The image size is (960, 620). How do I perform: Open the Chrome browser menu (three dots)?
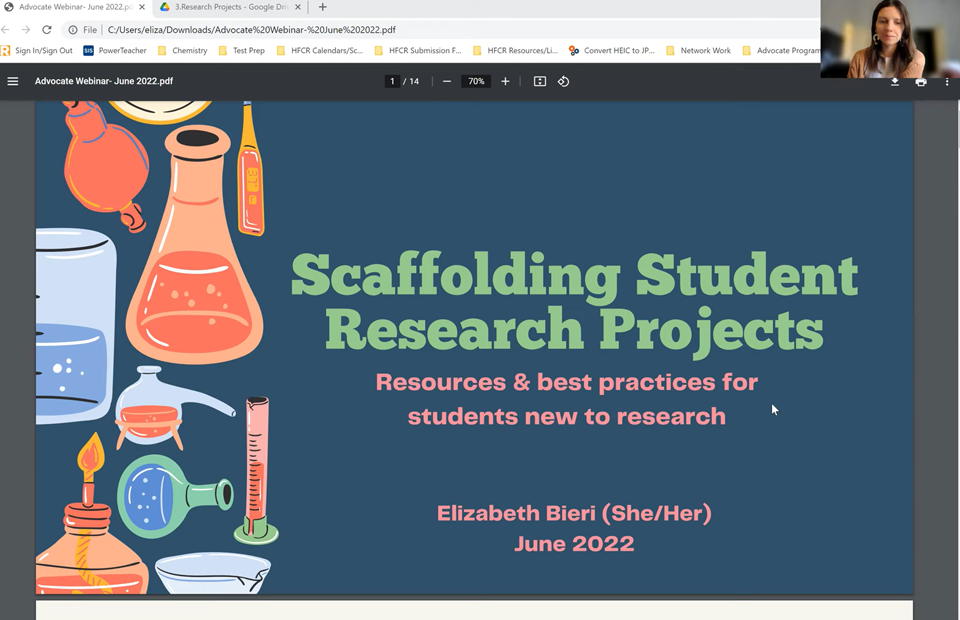click(946, 29)
